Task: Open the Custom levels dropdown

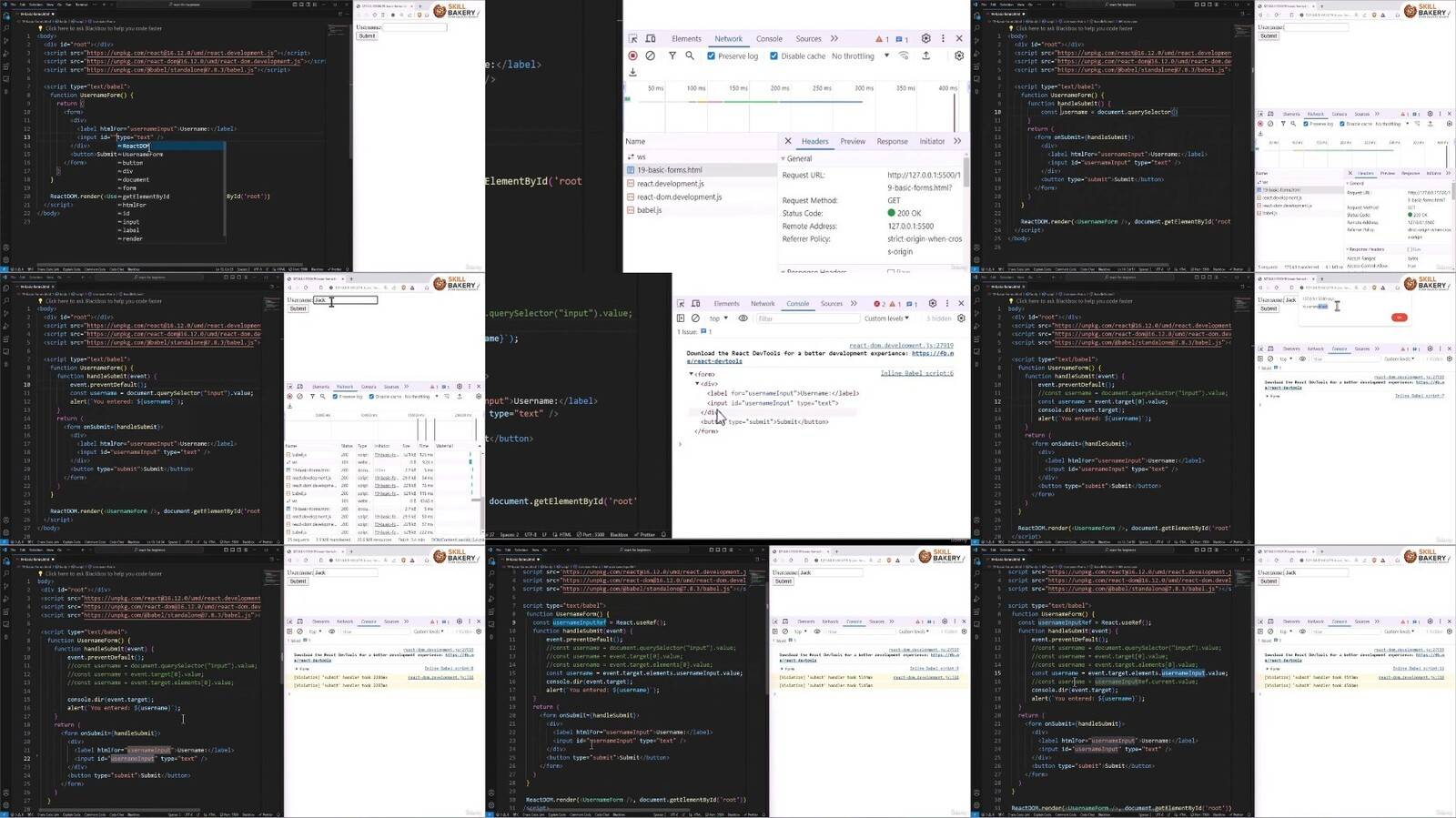Action: pos(886,318)
